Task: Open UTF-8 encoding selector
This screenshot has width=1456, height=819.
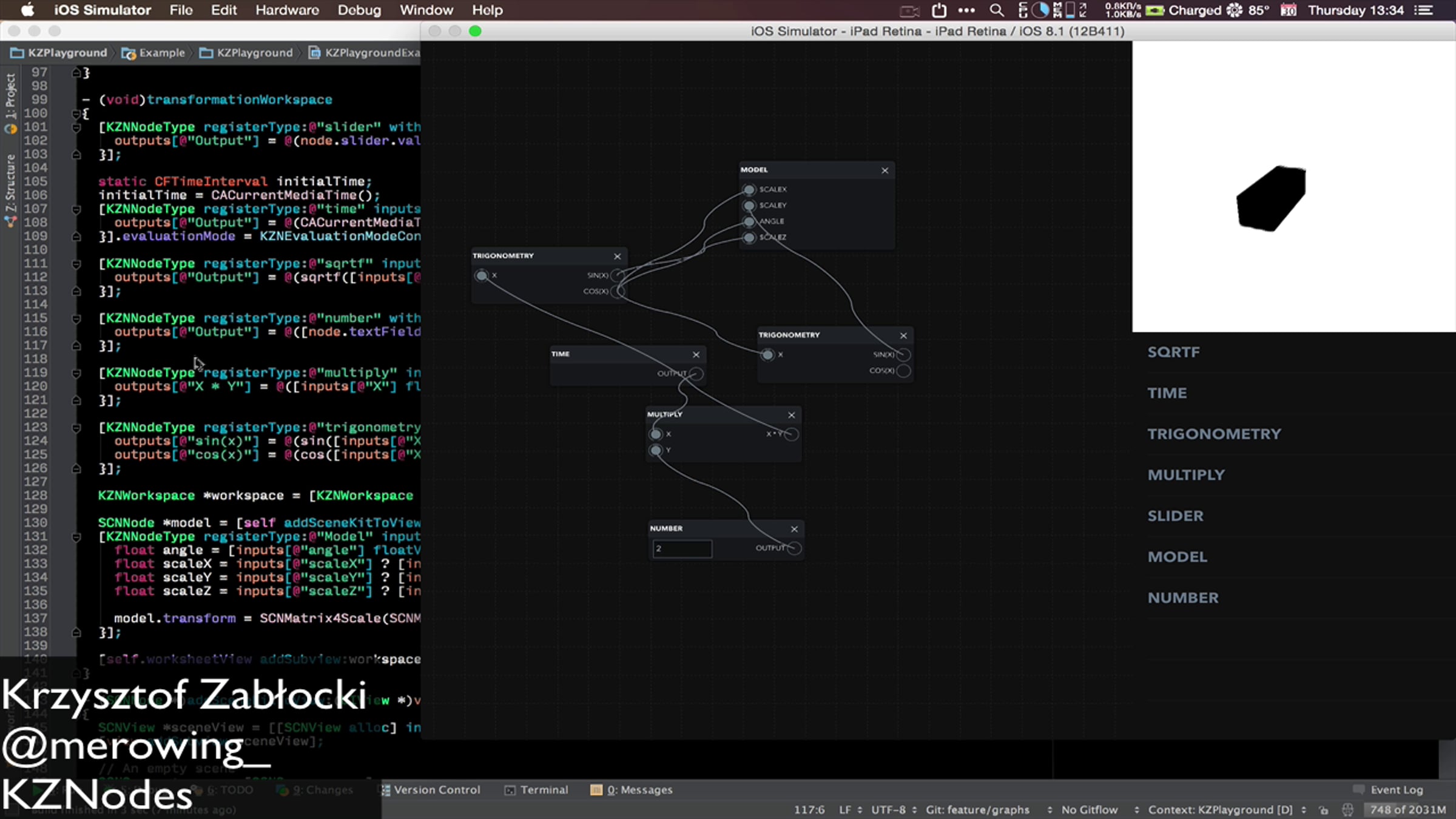Action: pos(894,810)
